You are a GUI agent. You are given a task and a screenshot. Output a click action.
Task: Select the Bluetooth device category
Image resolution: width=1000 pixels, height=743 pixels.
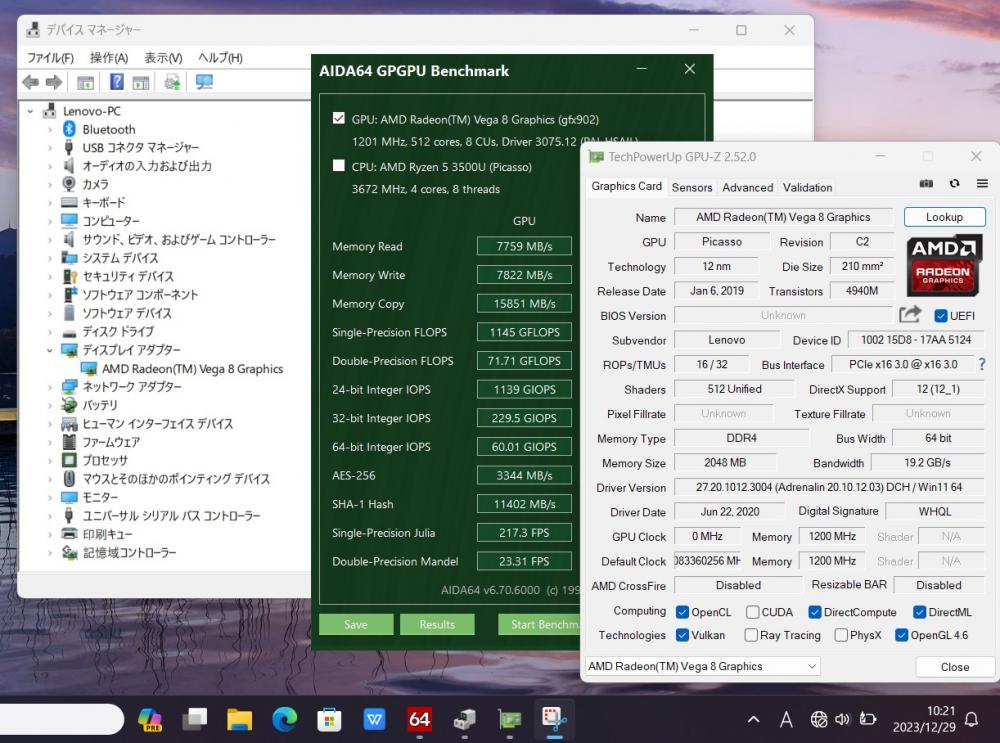pyautogui.click(x=108, y=129)
